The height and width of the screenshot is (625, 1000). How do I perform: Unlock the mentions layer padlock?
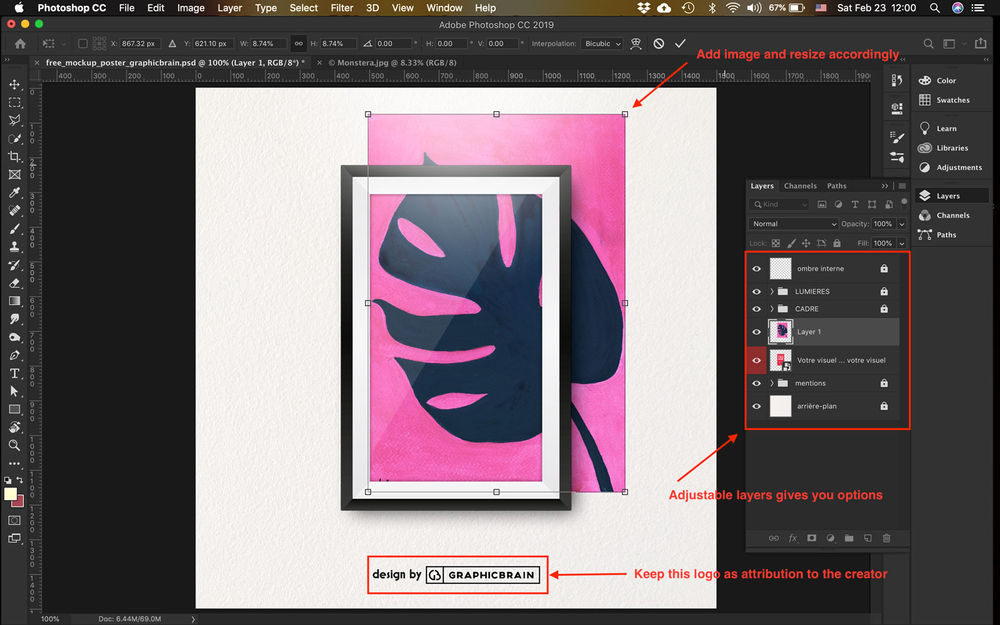coord(883,382)
